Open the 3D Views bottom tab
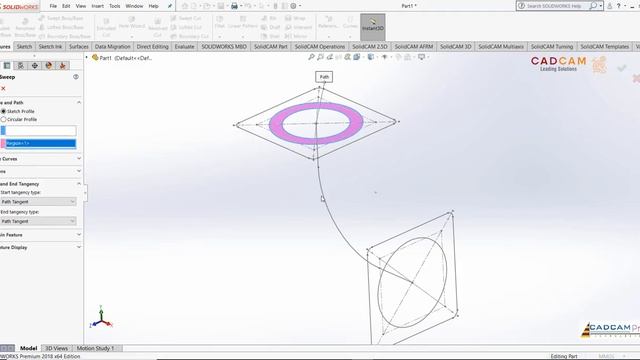This screenshot has height=360, width=640. pyautogui.click(x=56, y=348)
